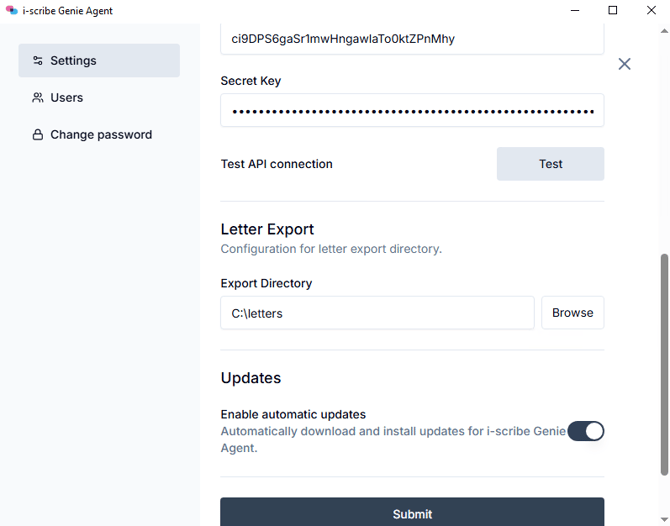Test the API connection
Image resolution: width=670 pixels, height=526 pixels.
coord(550,164)
